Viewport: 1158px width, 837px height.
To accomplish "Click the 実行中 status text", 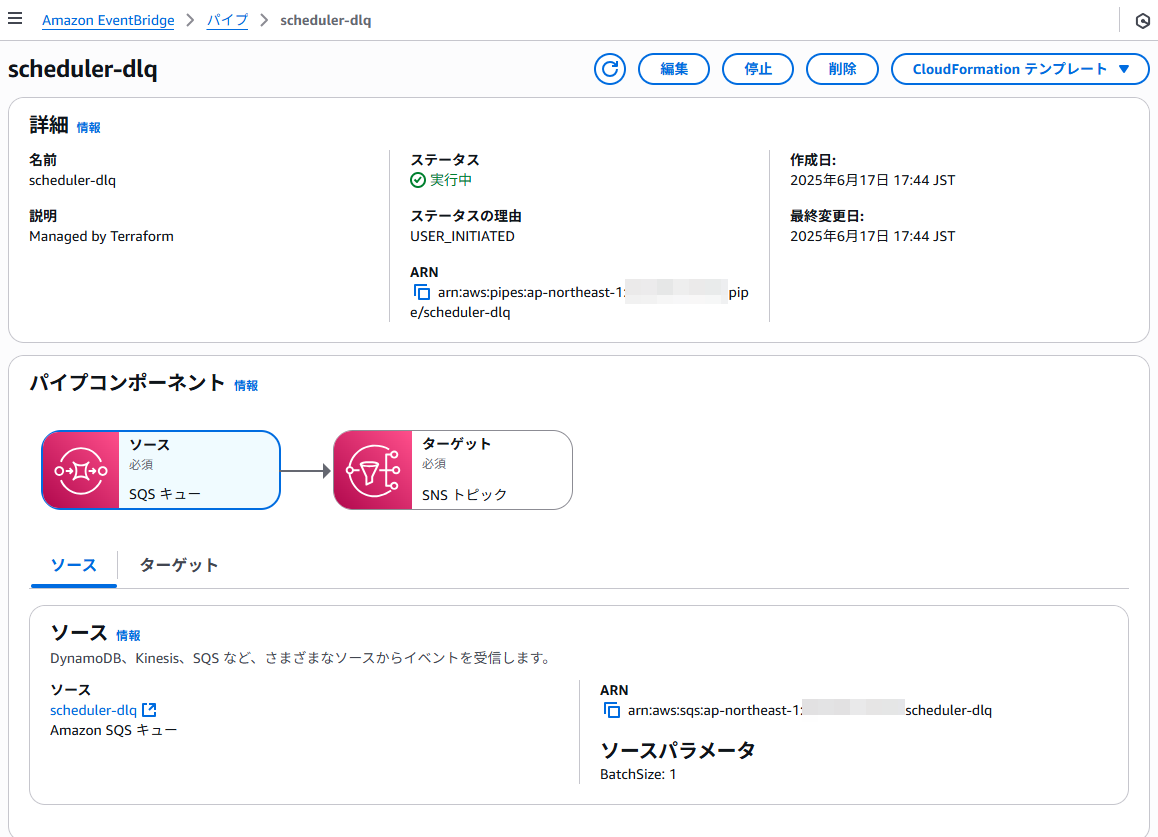I will point(450,180).
